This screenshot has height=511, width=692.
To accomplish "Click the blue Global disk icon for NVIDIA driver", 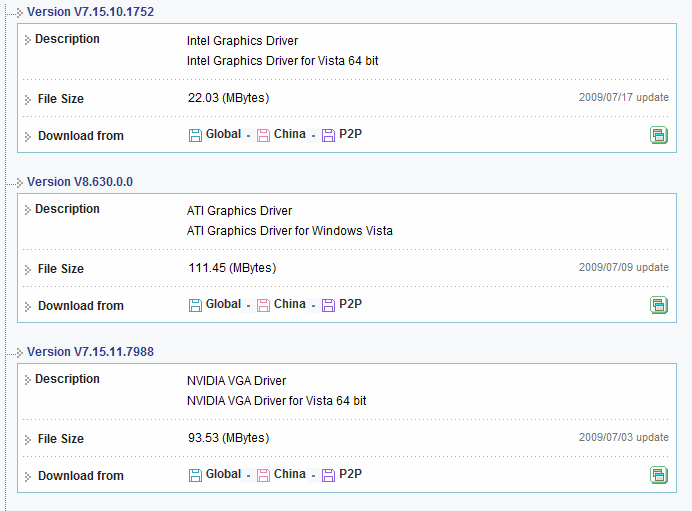I will [195, 475].
